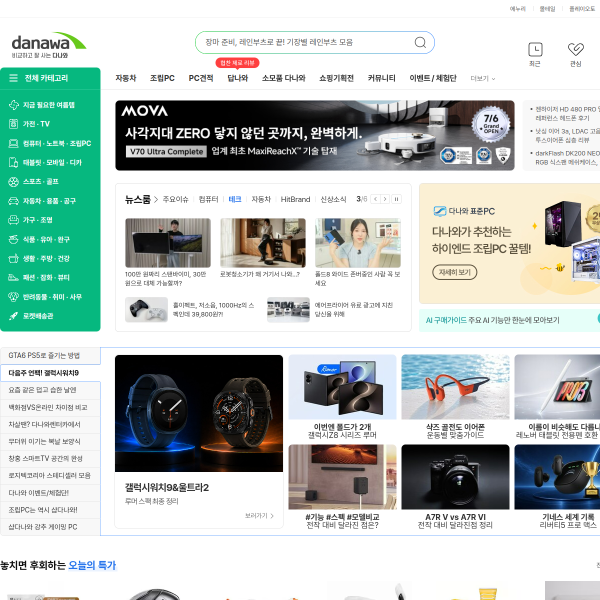The image size is (600, 600).
Task: Open 에어프라이어 news thumbnail
Action: 288,310
